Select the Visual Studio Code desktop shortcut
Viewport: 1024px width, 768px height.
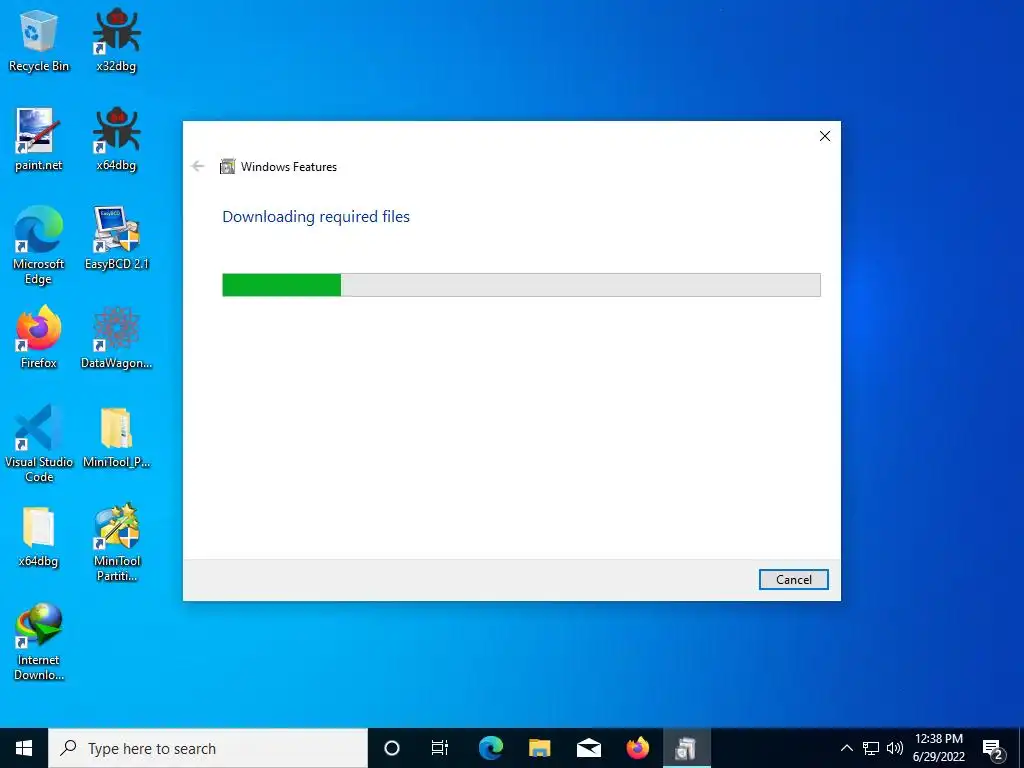39,443
